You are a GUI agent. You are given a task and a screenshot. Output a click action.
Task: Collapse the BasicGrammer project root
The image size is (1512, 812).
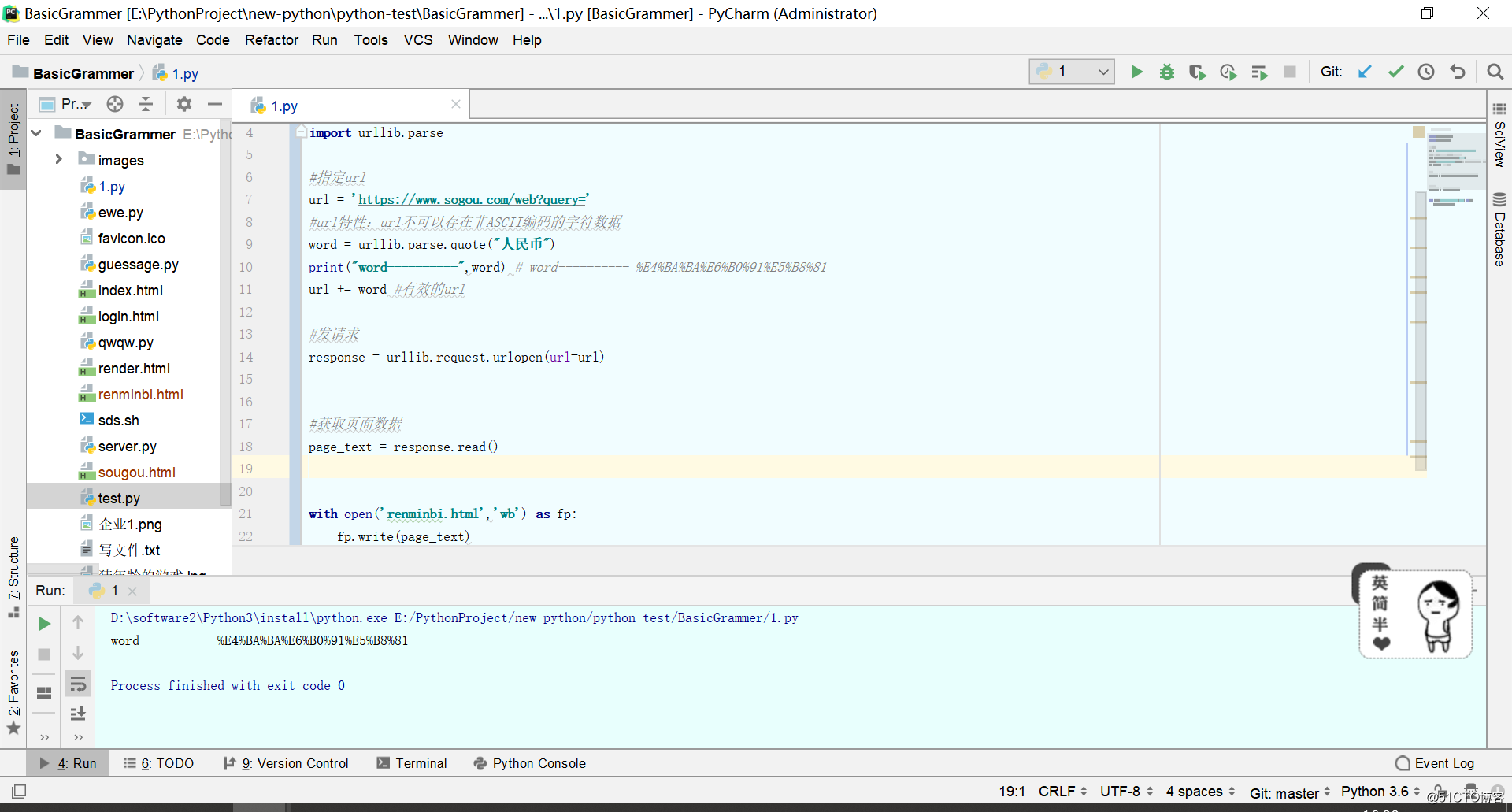coord(36,134)
